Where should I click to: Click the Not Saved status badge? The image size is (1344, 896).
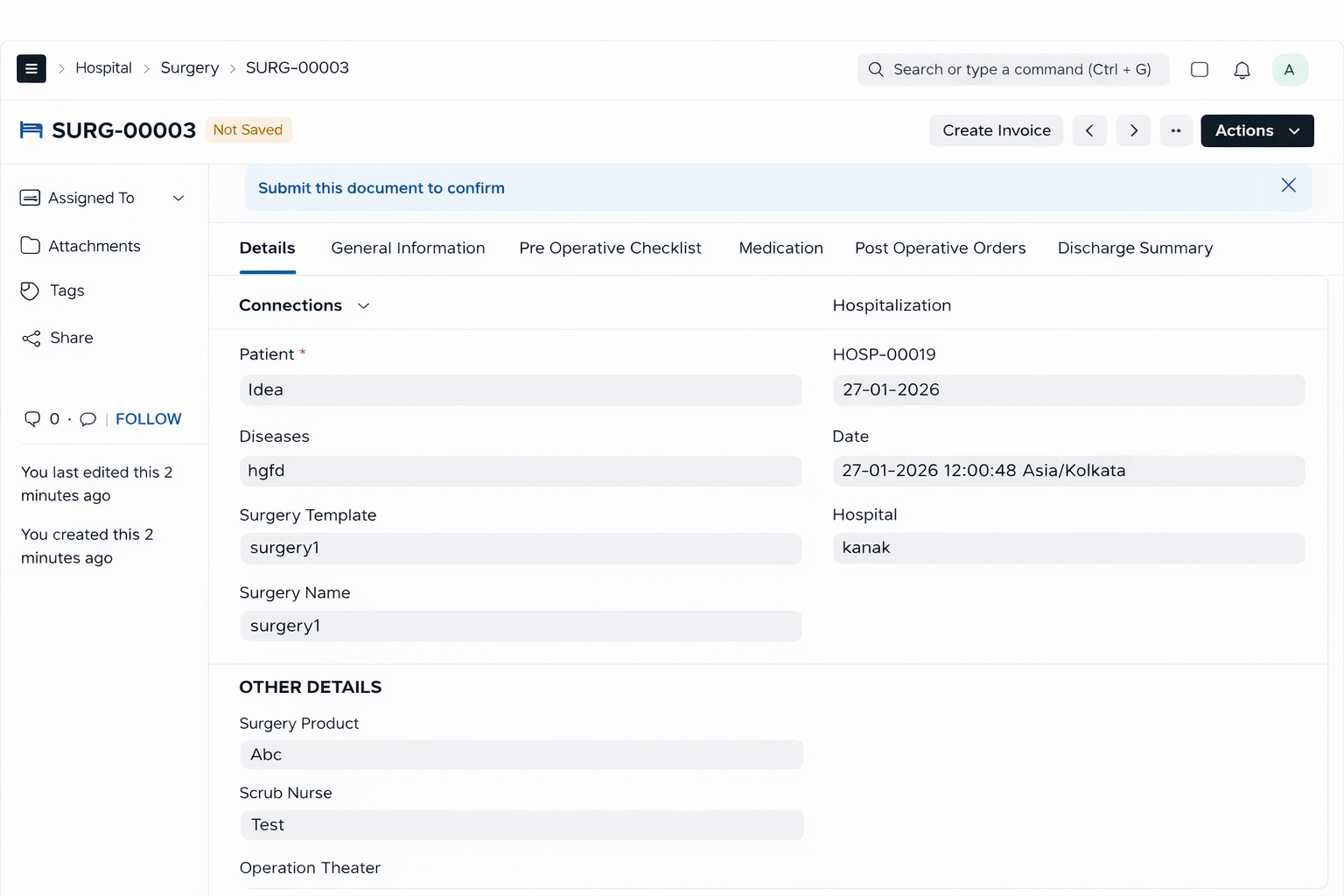(248, 129)
